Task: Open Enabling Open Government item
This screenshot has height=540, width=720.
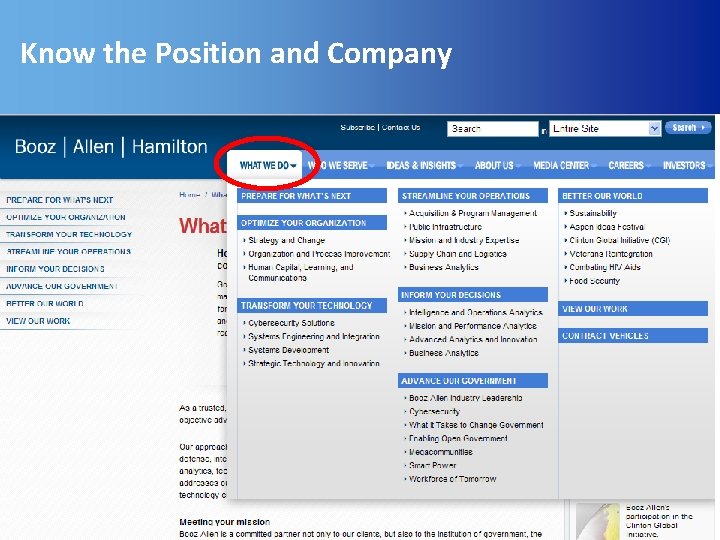Action: pos(458,439)
